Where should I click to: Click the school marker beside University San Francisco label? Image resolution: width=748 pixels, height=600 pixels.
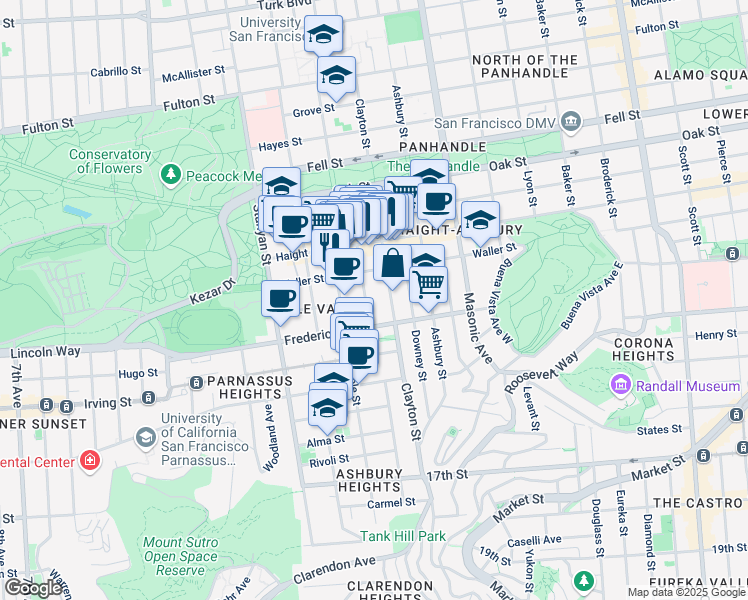(323, 34)
